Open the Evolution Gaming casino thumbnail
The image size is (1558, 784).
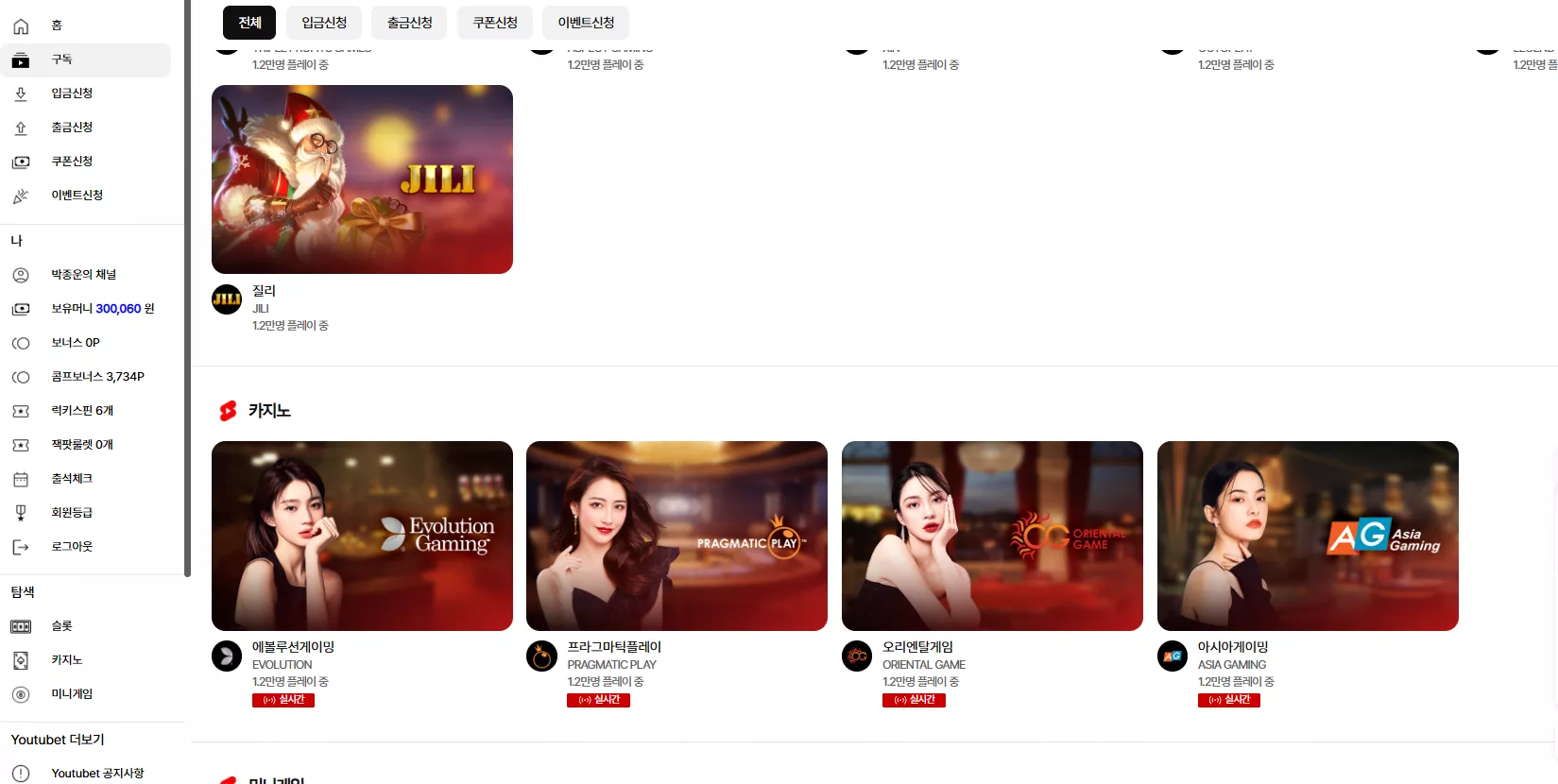click(x=362, y=536)
